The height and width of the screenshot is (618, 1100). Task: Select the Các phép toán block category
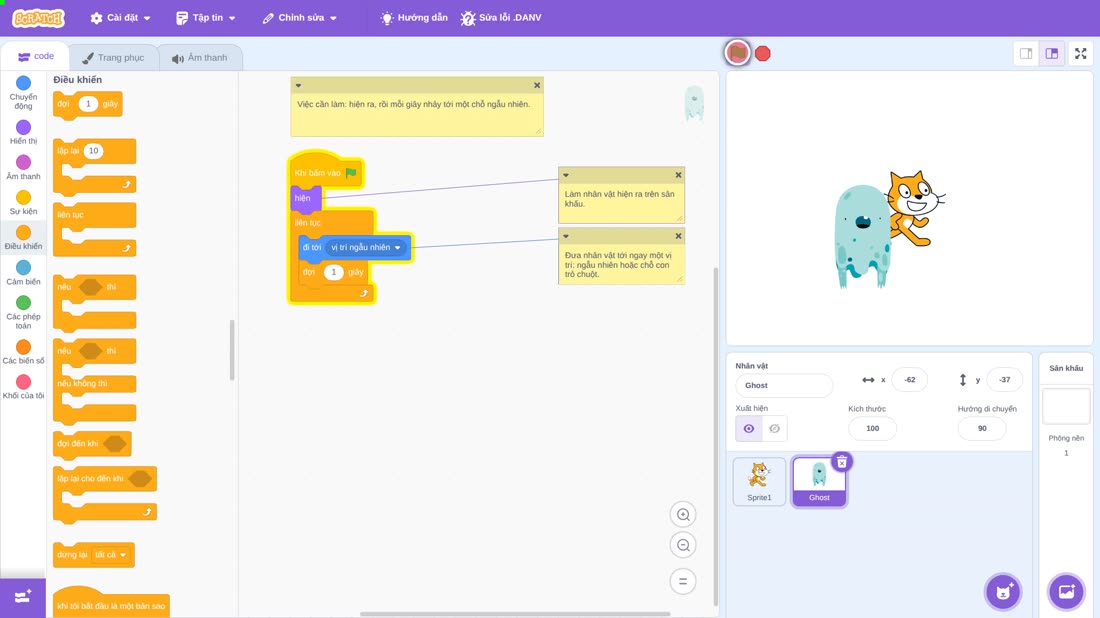[x=23, y=312]
